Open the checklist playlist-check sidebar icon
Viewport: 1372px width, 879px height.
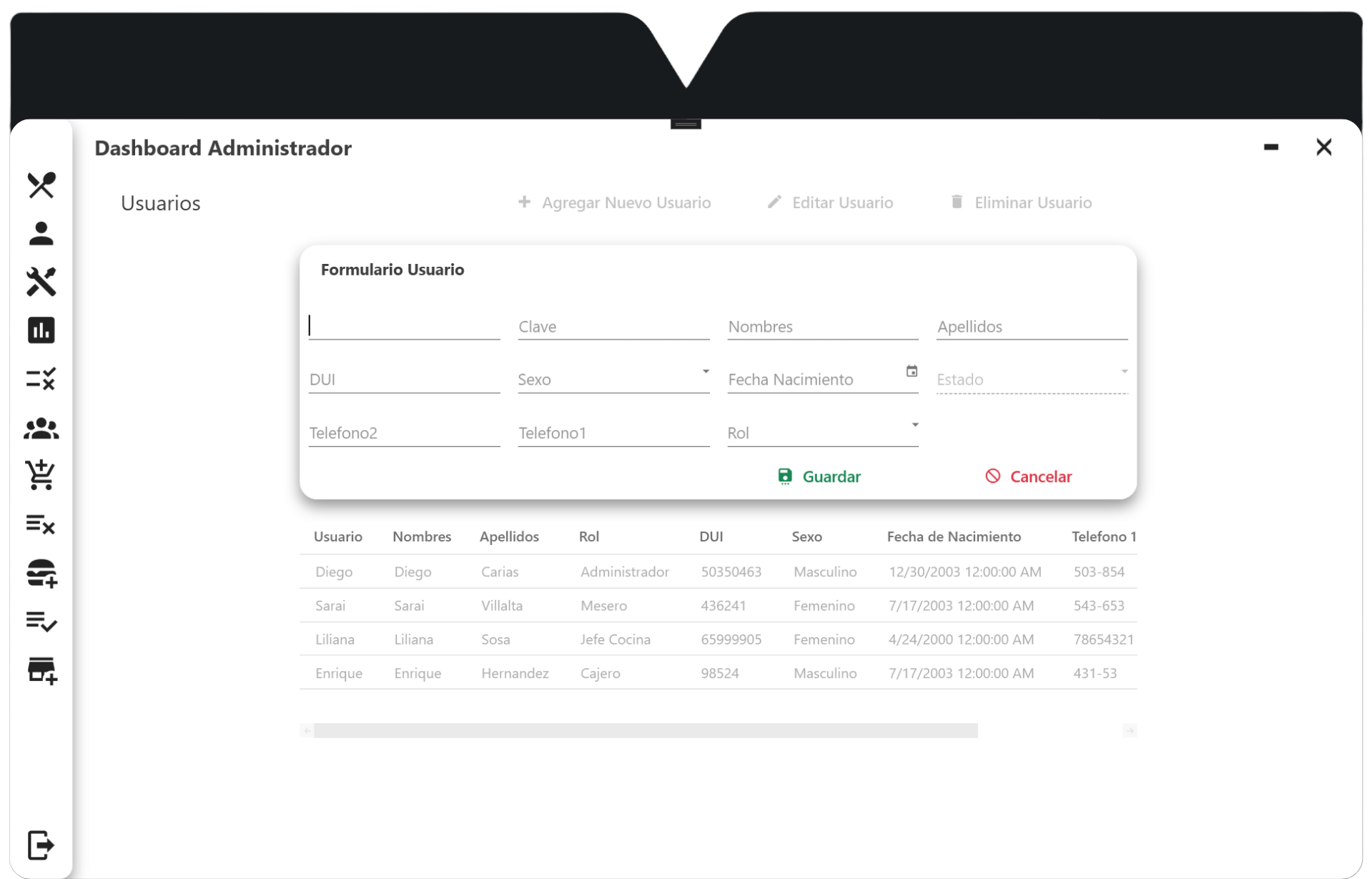[41, 621]
